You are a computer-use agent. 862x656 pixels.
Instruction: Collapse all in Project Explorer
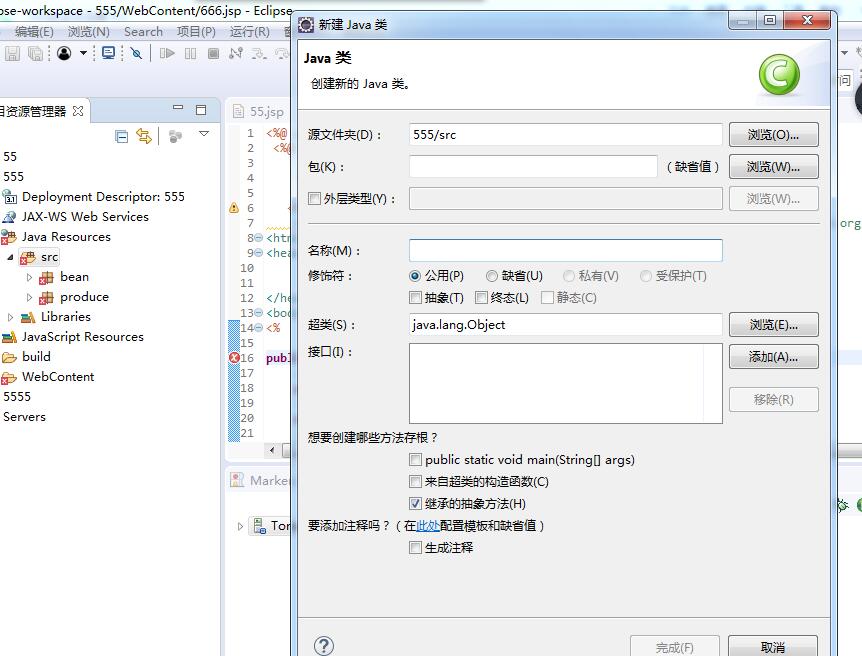(x=121, y=136)
